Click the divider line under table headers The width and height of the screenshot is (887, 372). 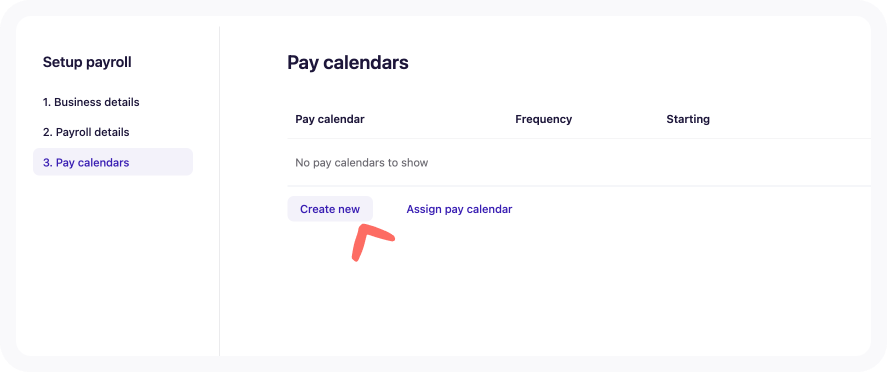(x=579, y=138)
